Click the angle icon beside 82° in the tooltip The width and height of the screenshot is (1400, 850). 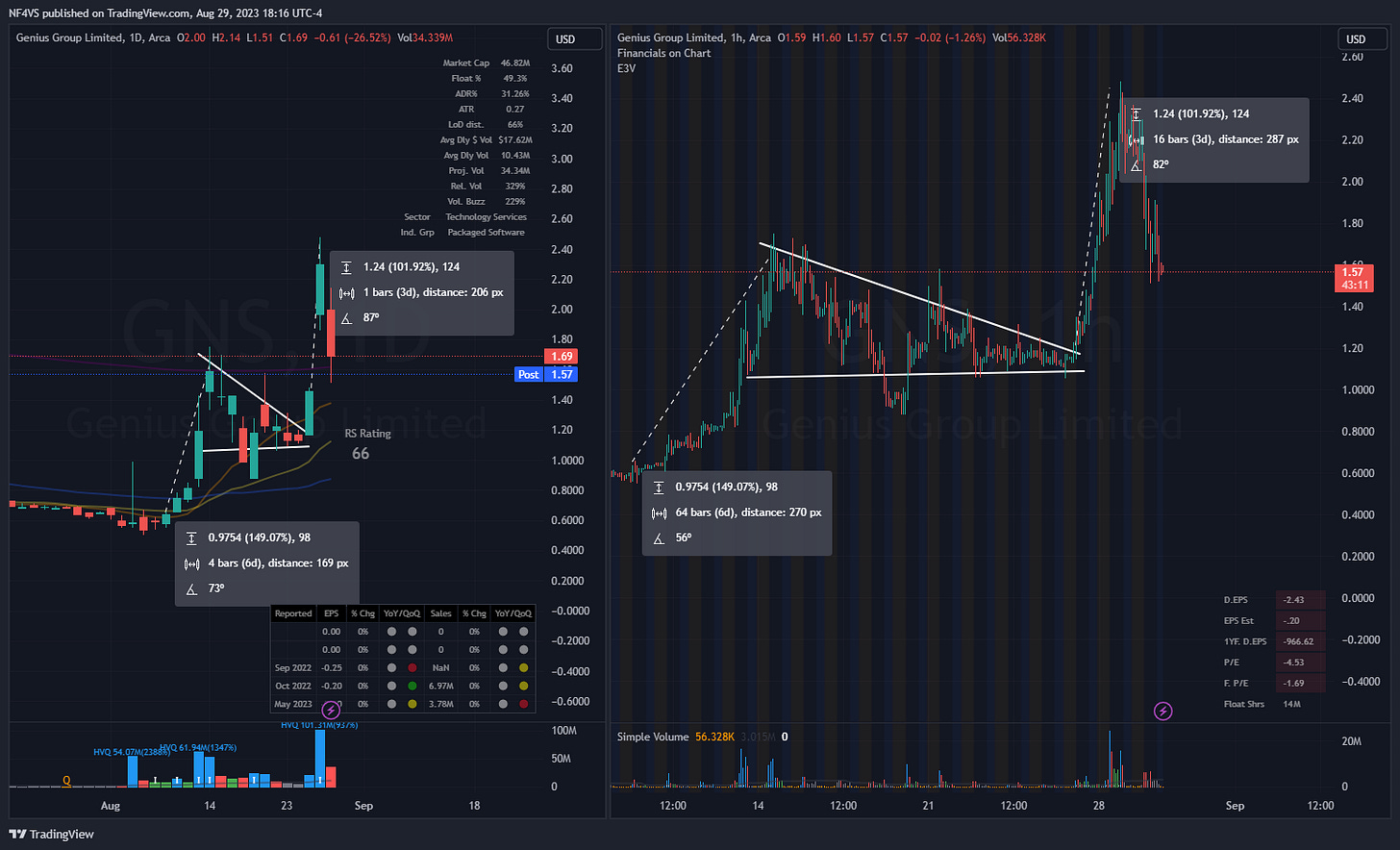(1136, 164)
